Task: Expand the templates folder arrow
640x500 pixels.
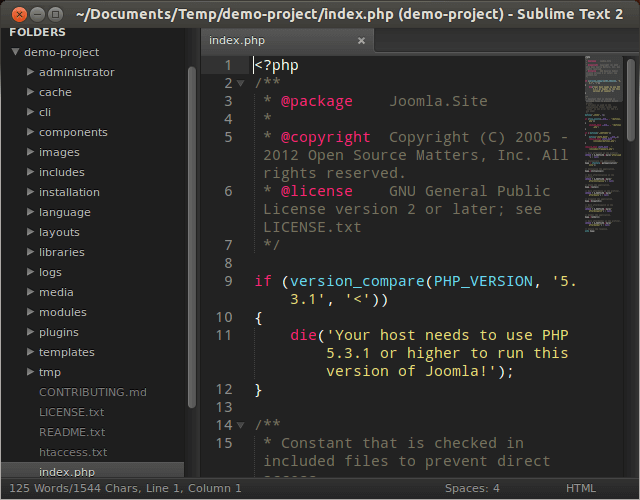Action: [x=30, y=352]
